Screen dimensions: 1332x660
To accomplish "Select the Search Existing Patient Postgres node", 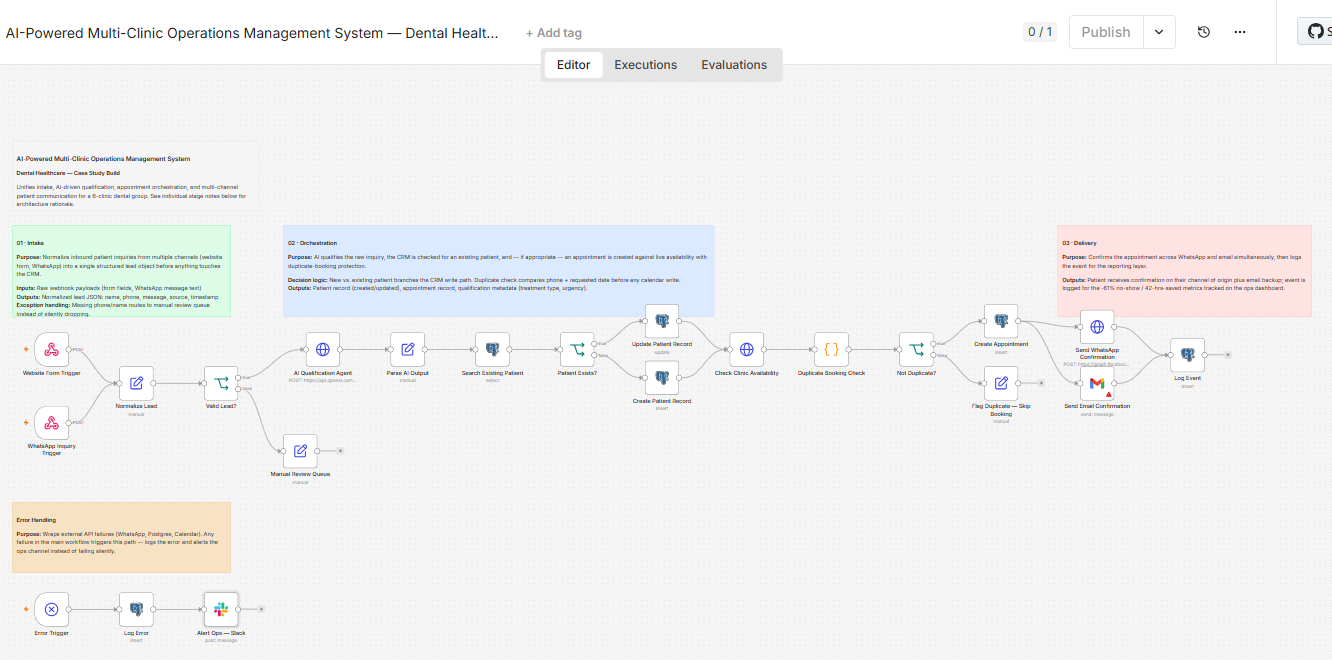I will [492, 350].
